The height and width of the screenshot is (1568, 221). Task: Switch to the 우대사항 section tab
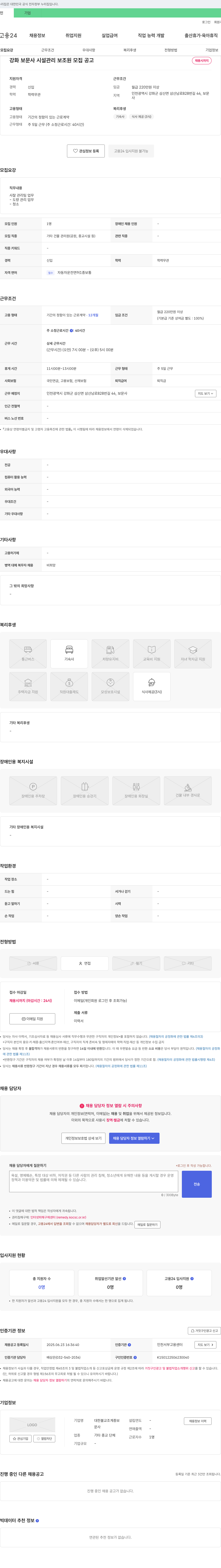coord(89,50)
